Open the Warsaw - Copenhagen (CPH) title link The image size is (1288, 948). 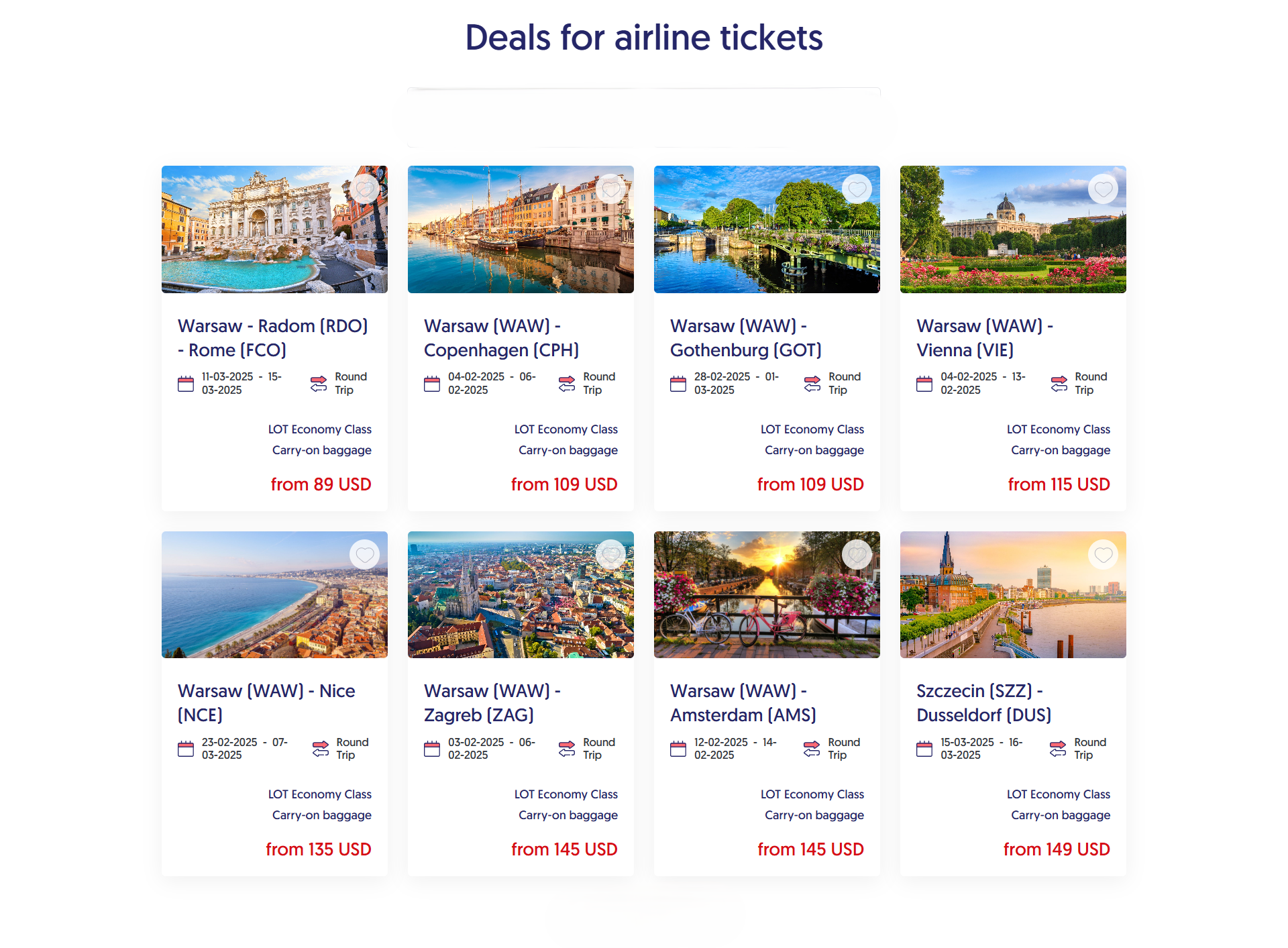click(x=501, y=338)
